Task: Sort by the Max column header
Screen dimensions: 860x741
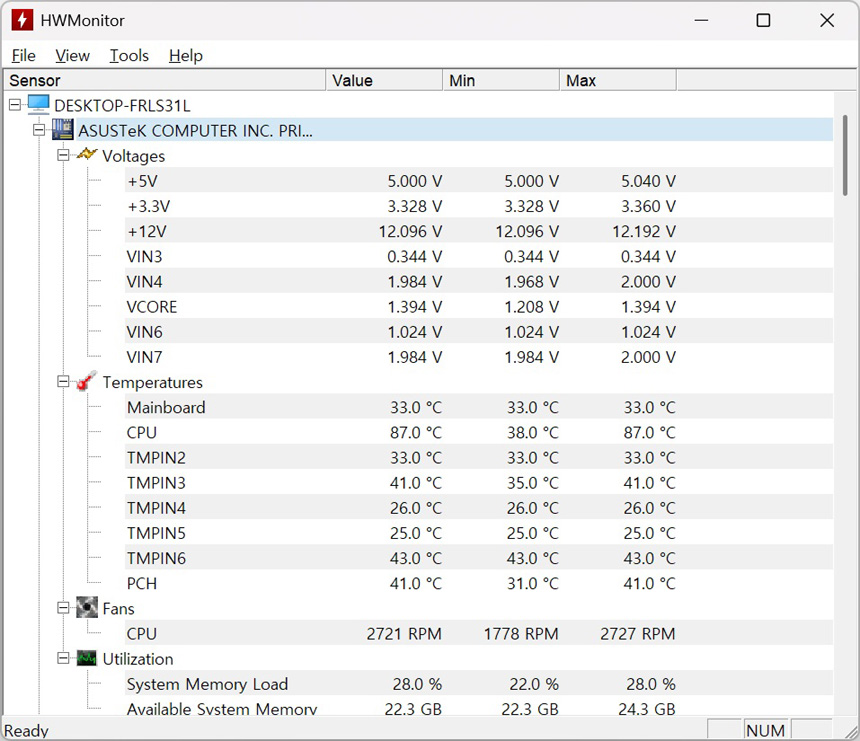Action: click(x=617, y=80)
